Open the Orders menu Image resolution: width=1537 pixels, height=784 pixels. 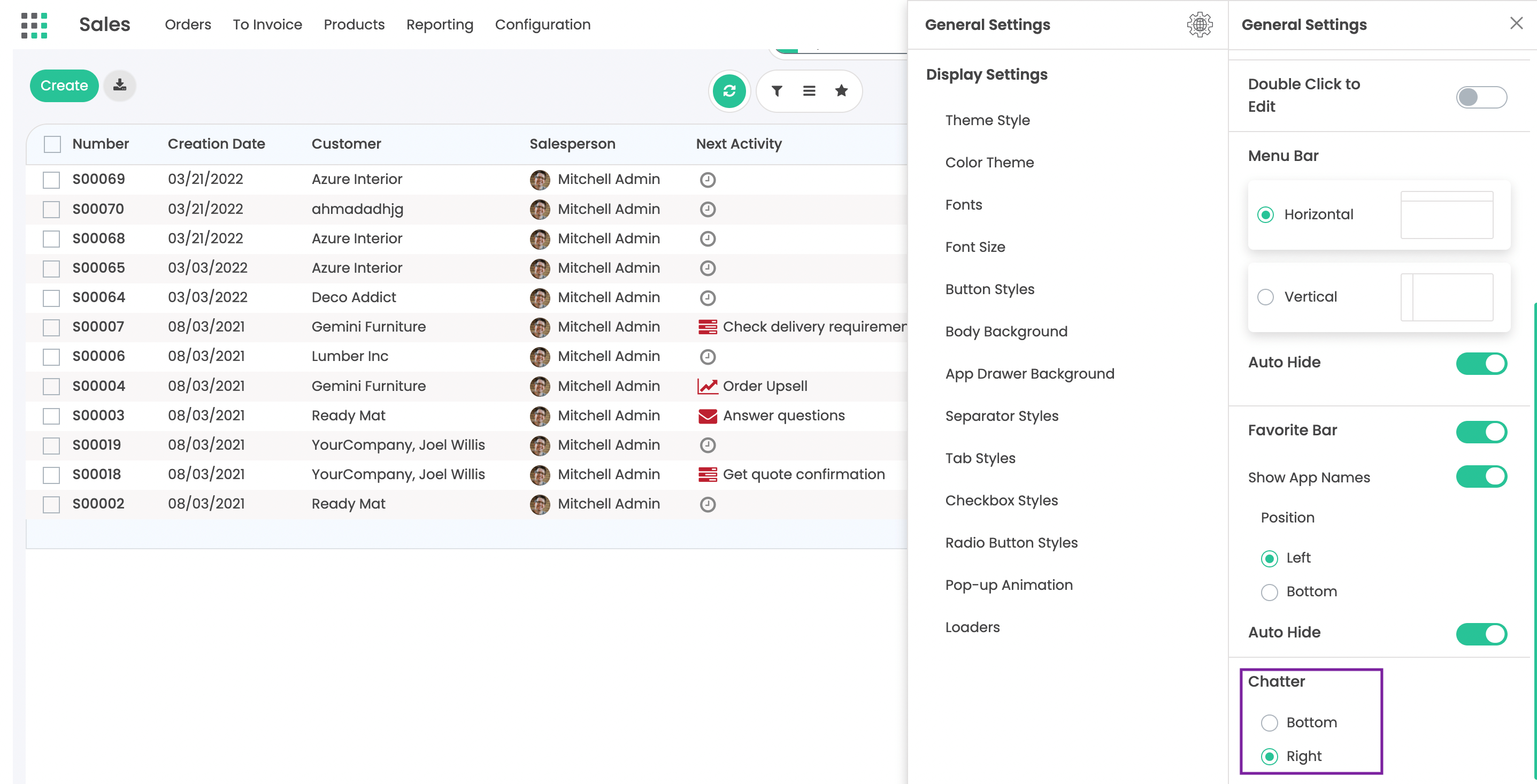[x=187, y=25]
